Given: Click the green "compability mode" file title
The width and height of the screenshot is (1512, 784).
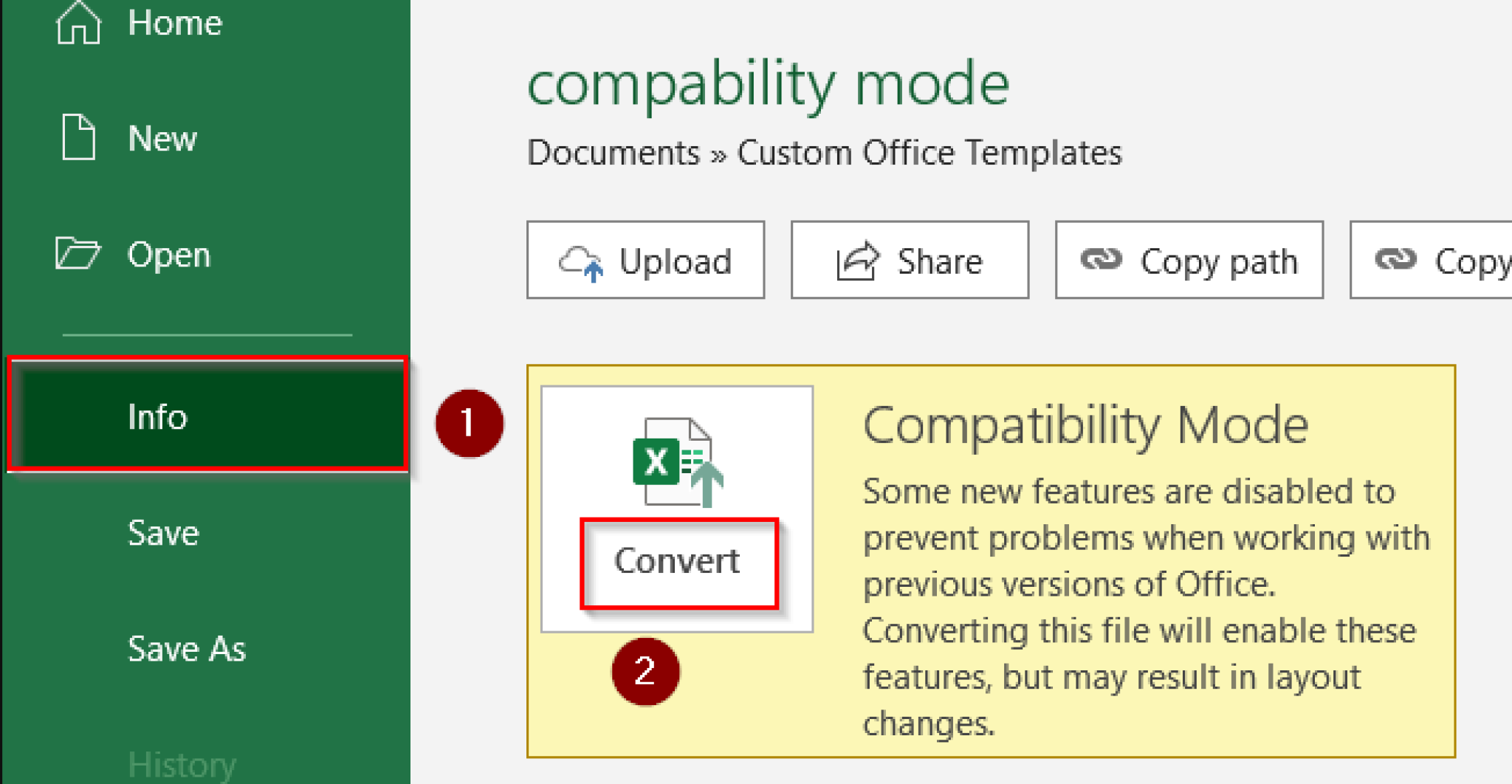Looking at the screenshot, I should (x=767, y=84).
